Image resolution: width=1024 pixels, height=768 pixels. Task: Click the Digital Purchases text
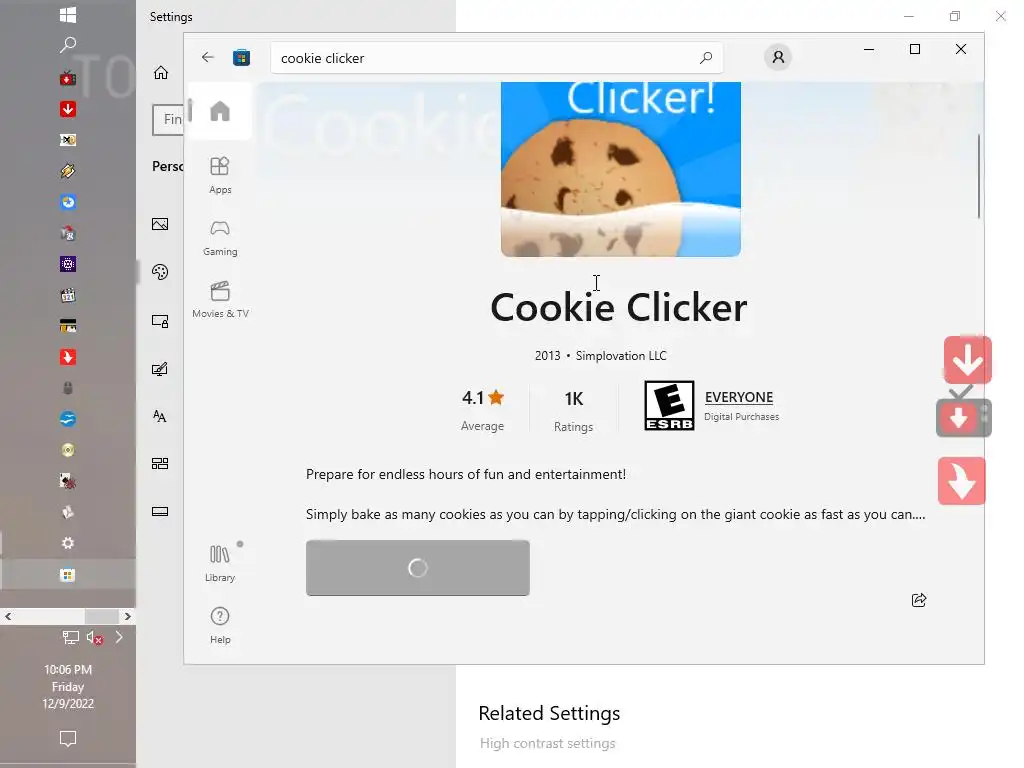(x=741, y=417)
